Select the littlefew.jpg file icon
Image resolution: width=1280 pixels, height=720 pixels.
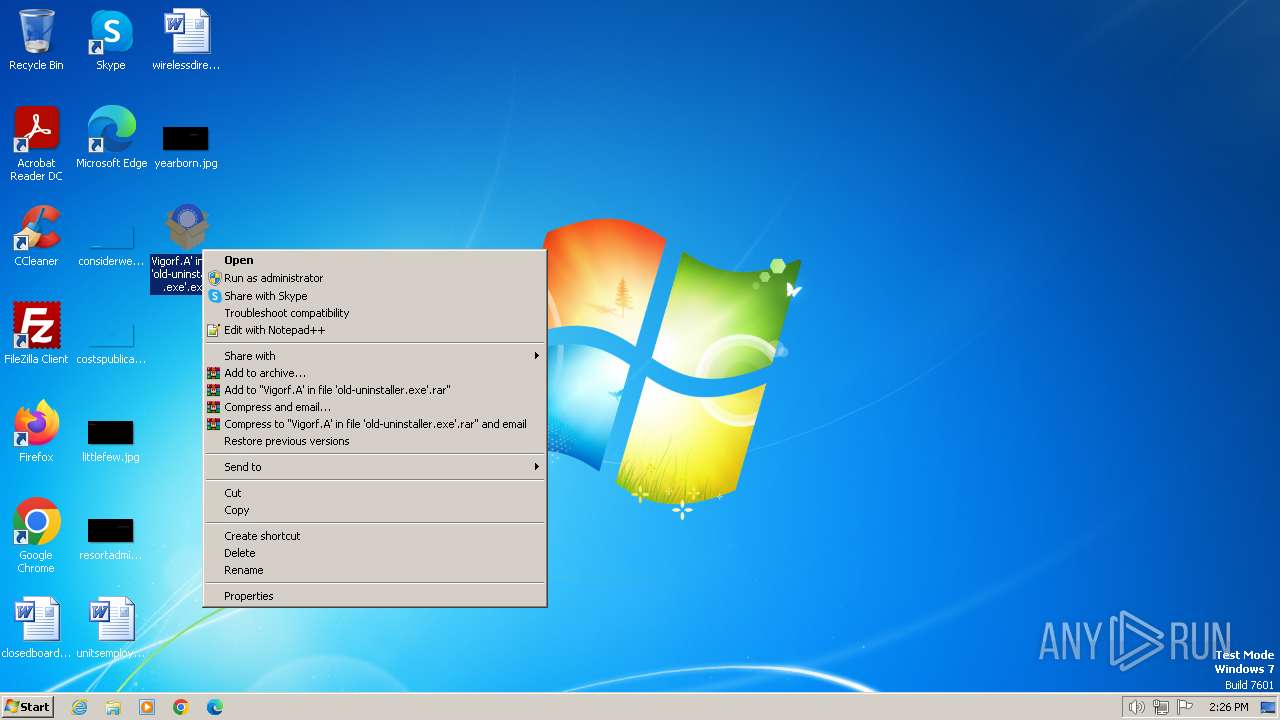point(111,441)
